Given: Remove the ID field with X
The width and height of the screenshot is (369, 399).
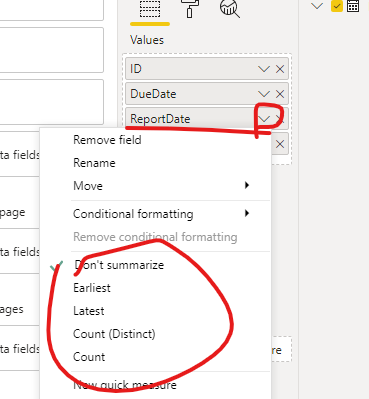Looking at the screenshot, I should 280,69.
